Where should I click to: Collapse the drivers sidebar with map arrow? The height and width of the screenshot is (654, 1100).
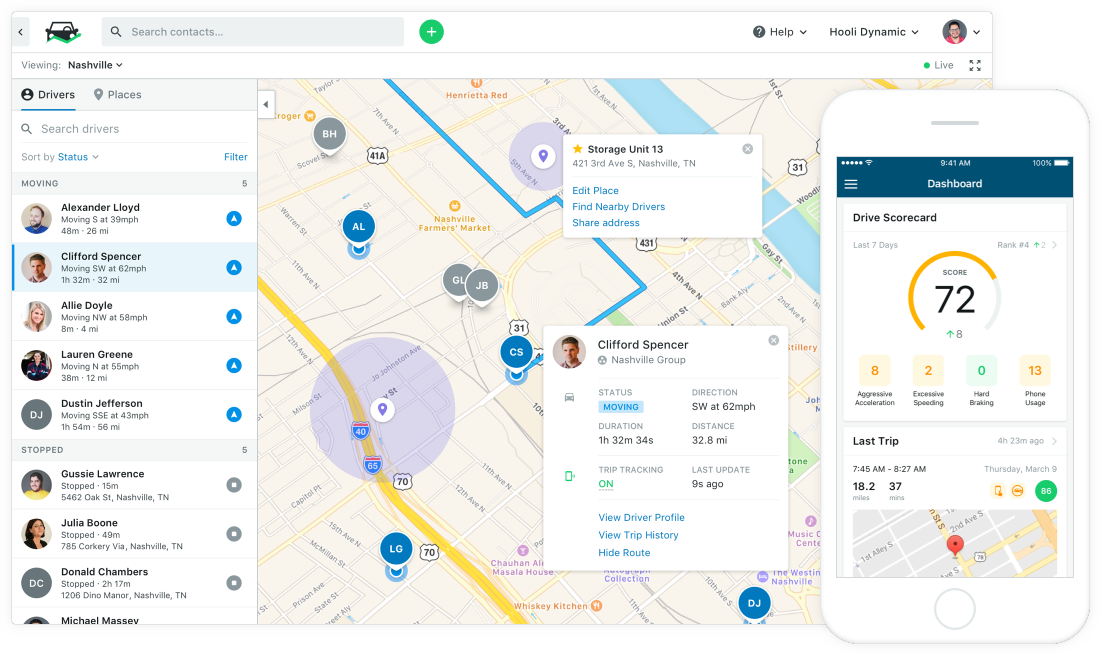click(x=266, y=105)
